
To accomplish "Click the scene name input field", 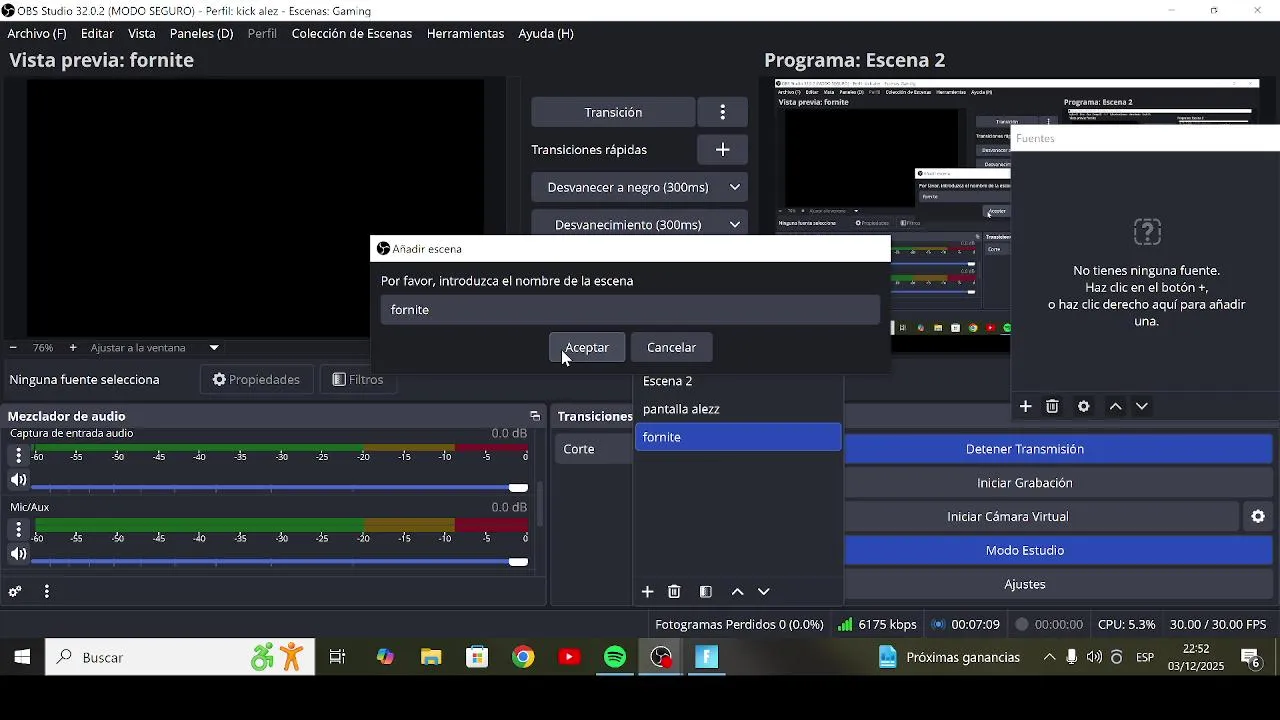I will coord(630,310).
